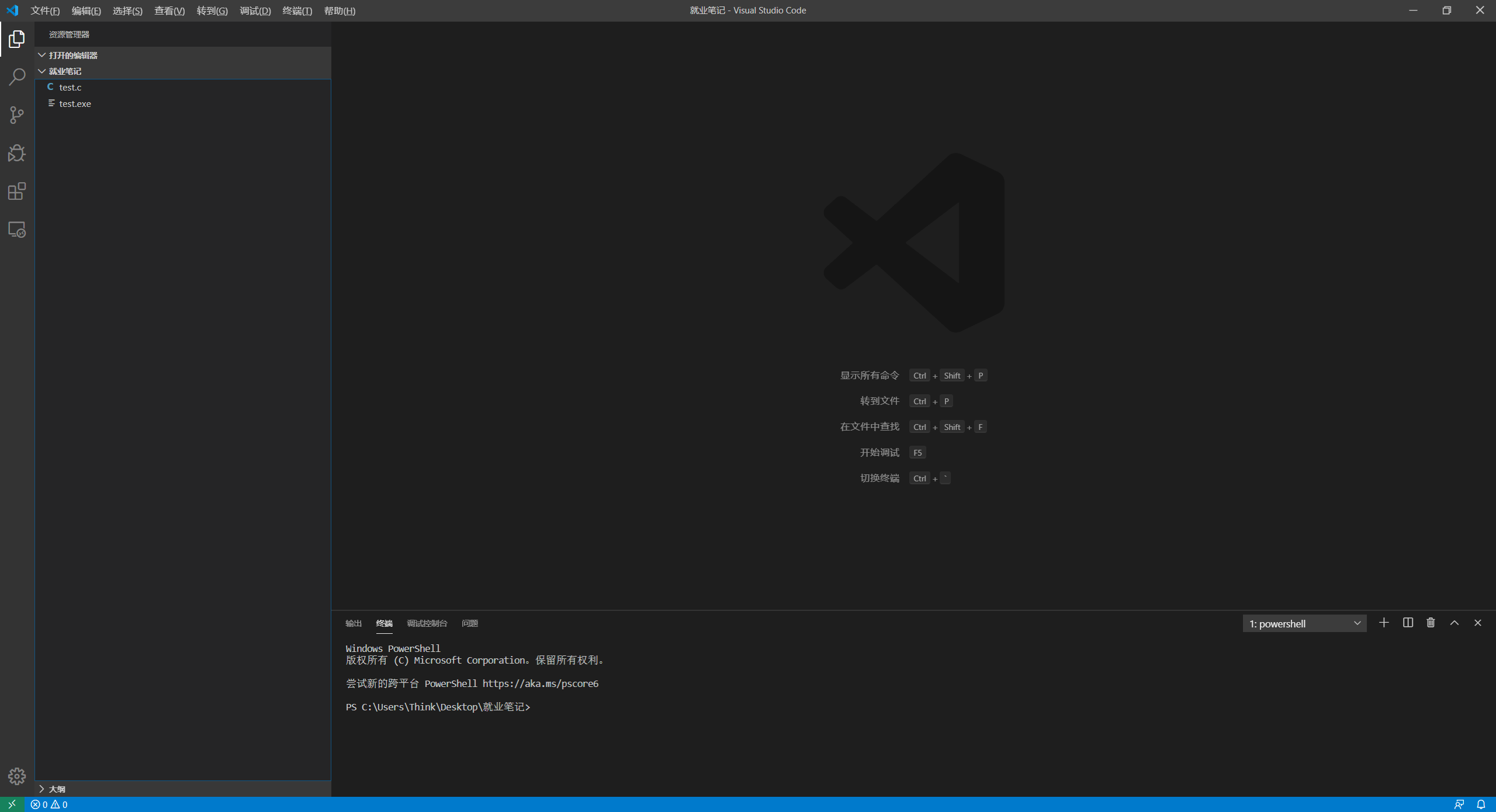Open the 文件(F) menu
Screen dimensions: 1496x812
(x=45, y=11)
